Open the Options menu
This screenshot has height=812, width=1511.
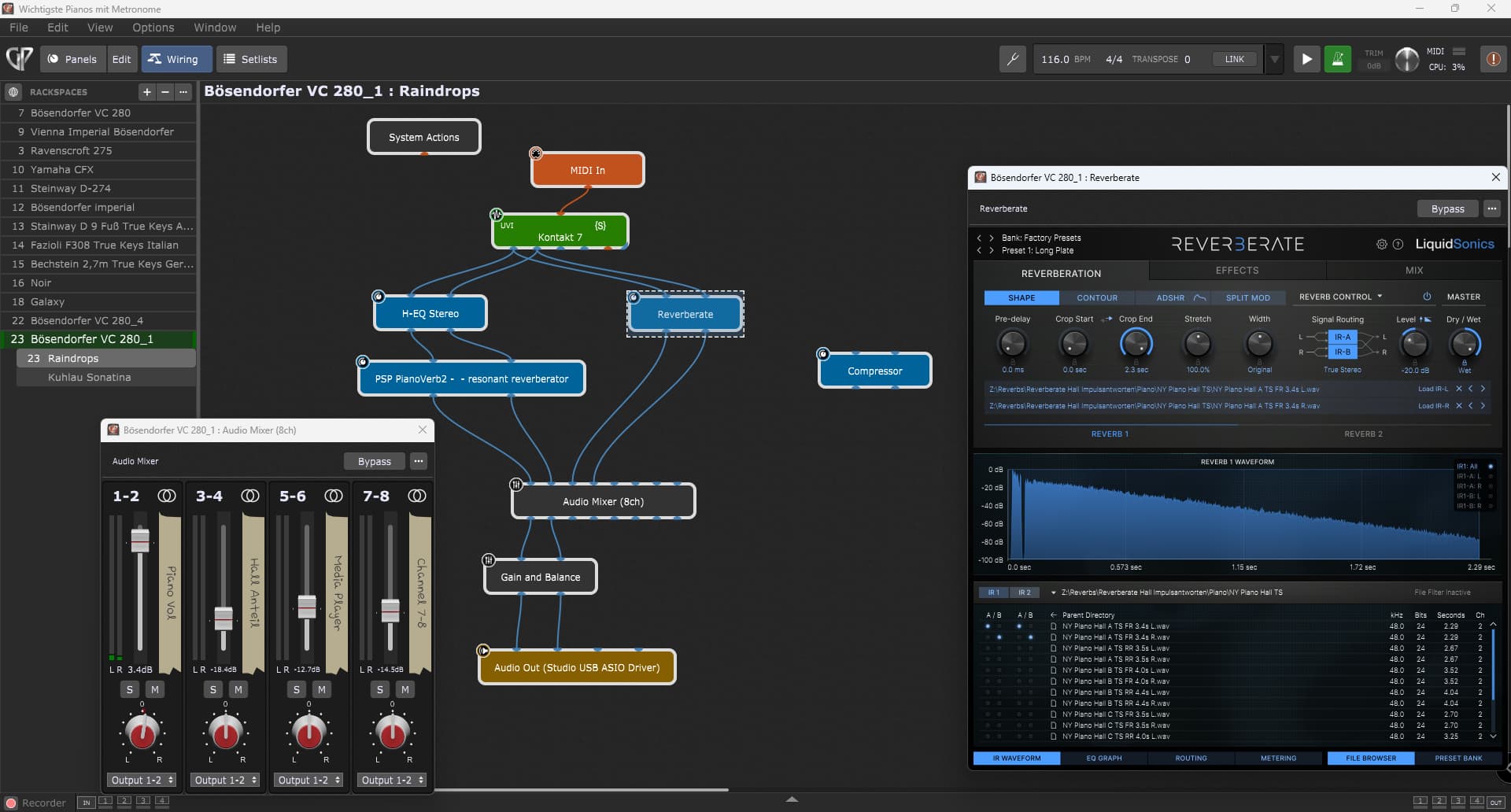point(153,28)
